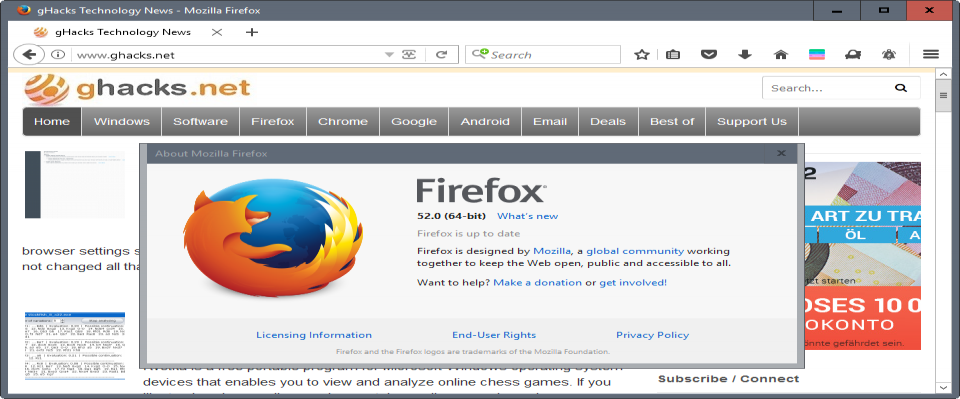960x399 pixels.
Task: Open the Software category
Action: (x=200, y=121)
